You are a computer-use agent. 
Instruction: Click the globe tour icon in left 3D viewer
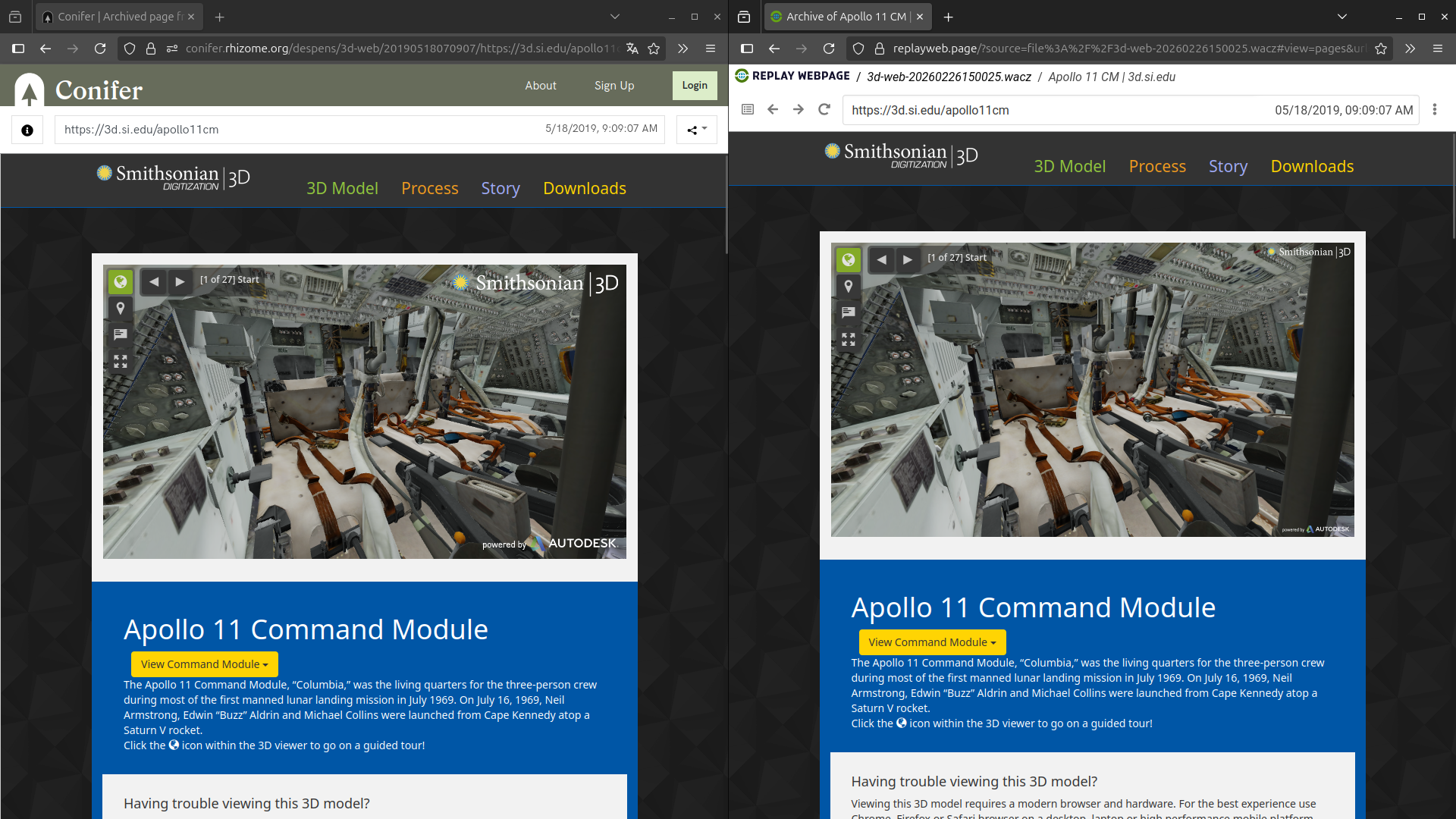coord(121,282)
